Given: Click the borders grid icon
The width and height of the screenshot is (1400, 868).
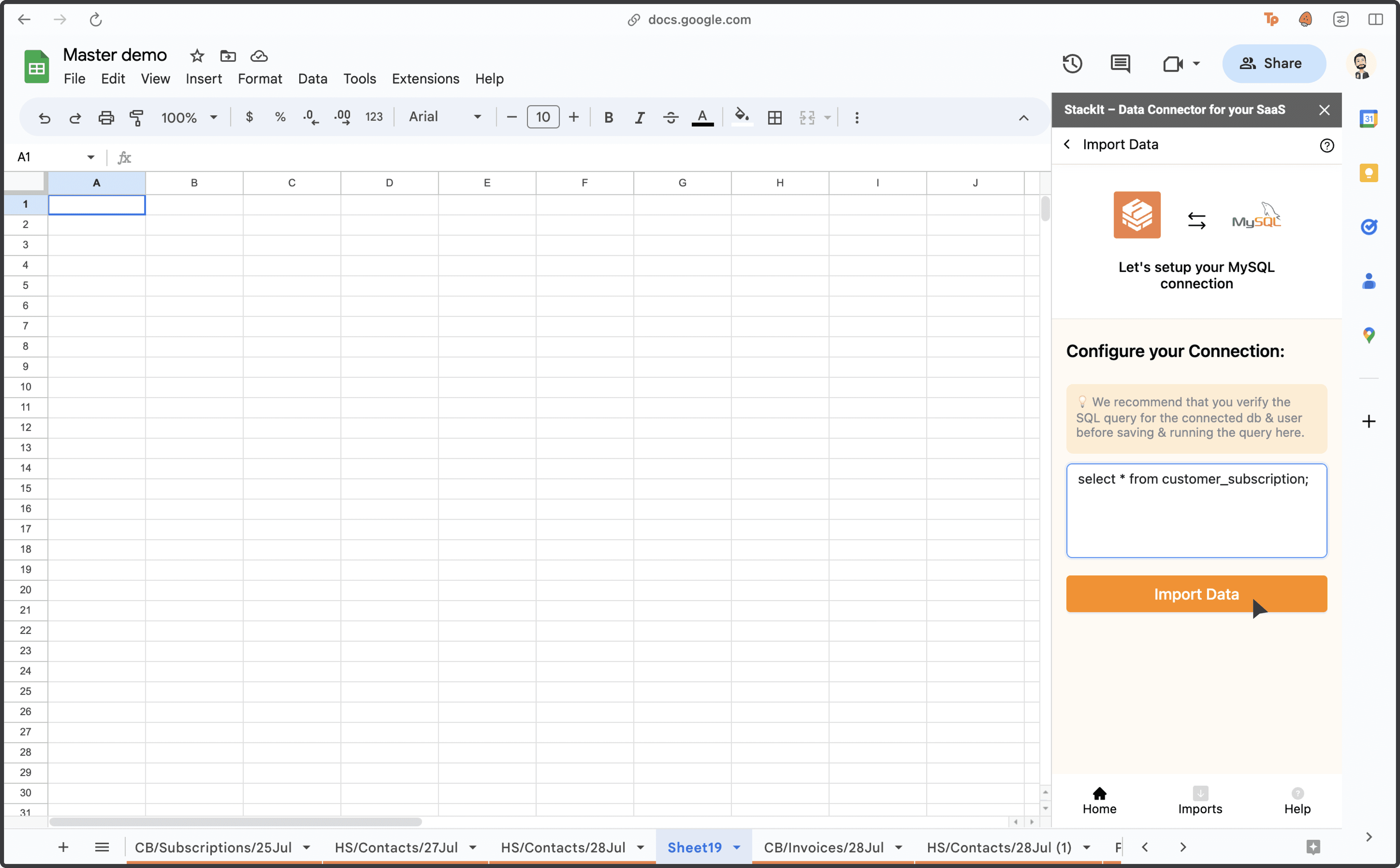Looking at the screenshot, I should click(x=774, y=118).
